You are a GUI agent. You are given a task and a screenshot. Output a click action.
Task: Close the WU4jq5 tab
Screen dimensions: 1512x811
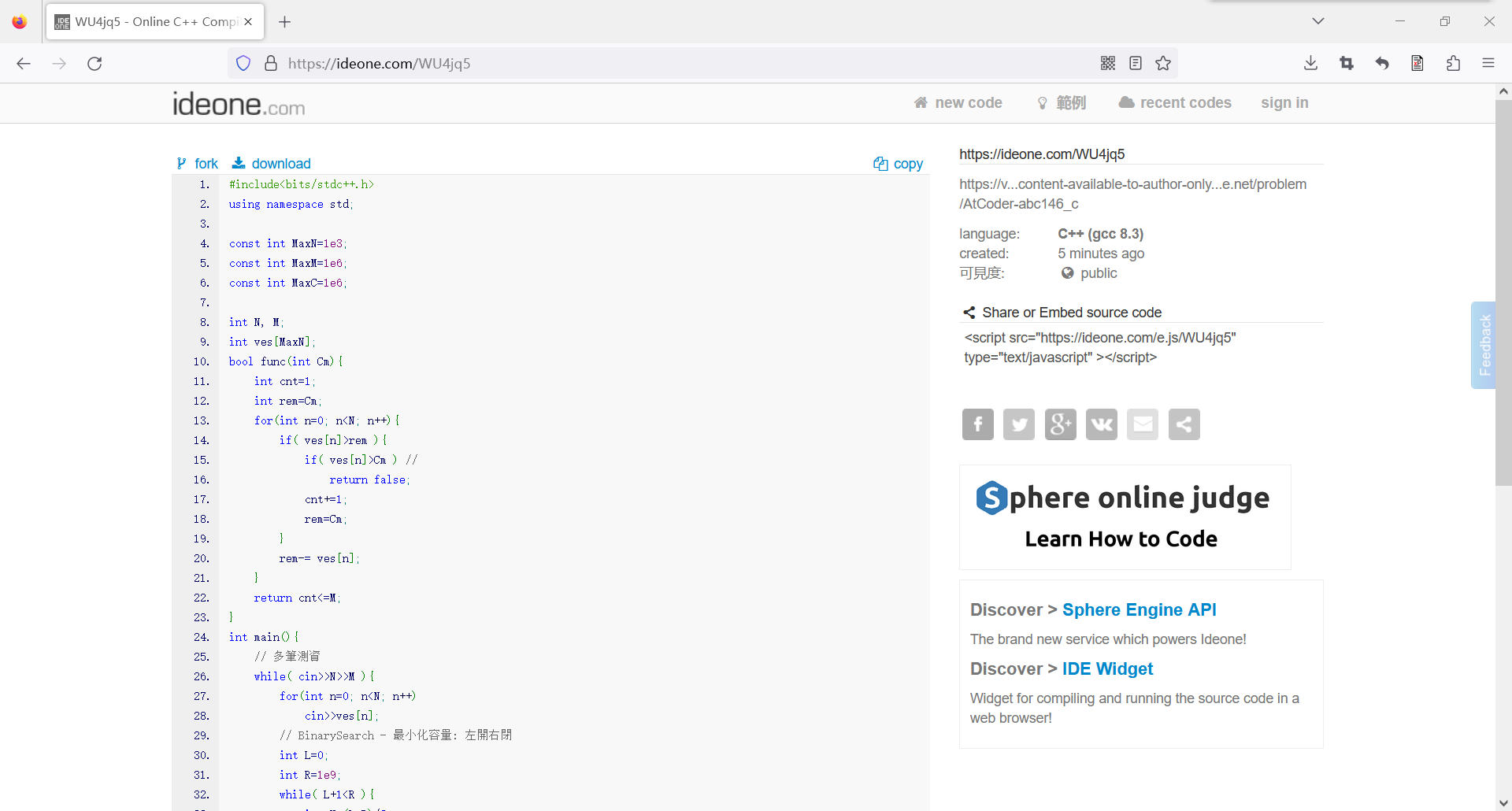click(x=248, y=22)
